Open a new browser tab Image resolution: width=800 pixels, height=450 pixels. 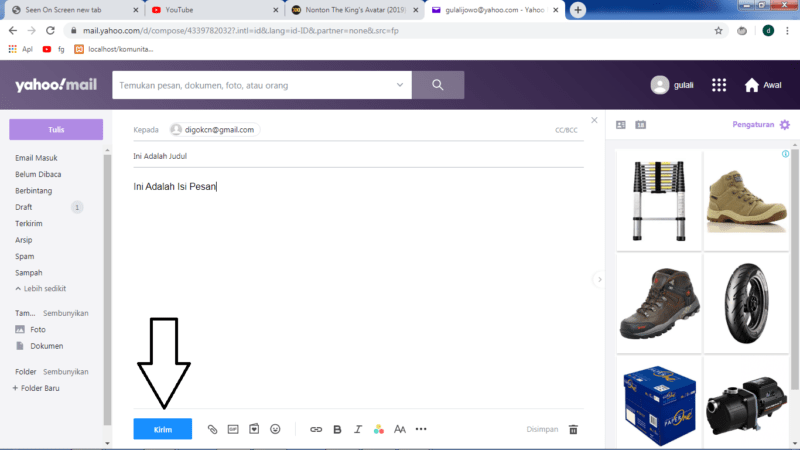click(x=578, y=10)
